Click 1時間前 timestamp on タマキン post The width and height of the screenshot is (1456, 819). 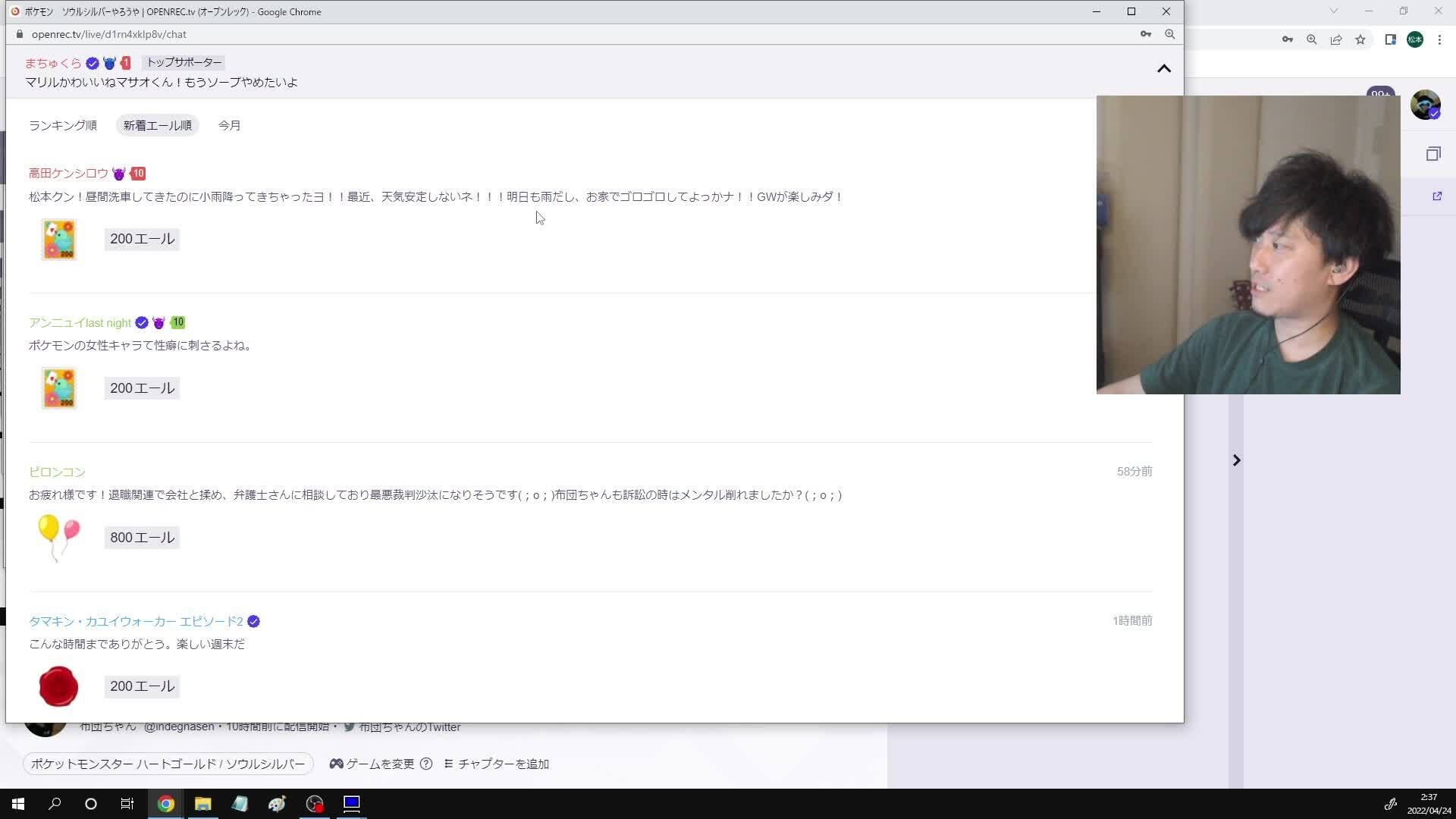(1132, 621)
